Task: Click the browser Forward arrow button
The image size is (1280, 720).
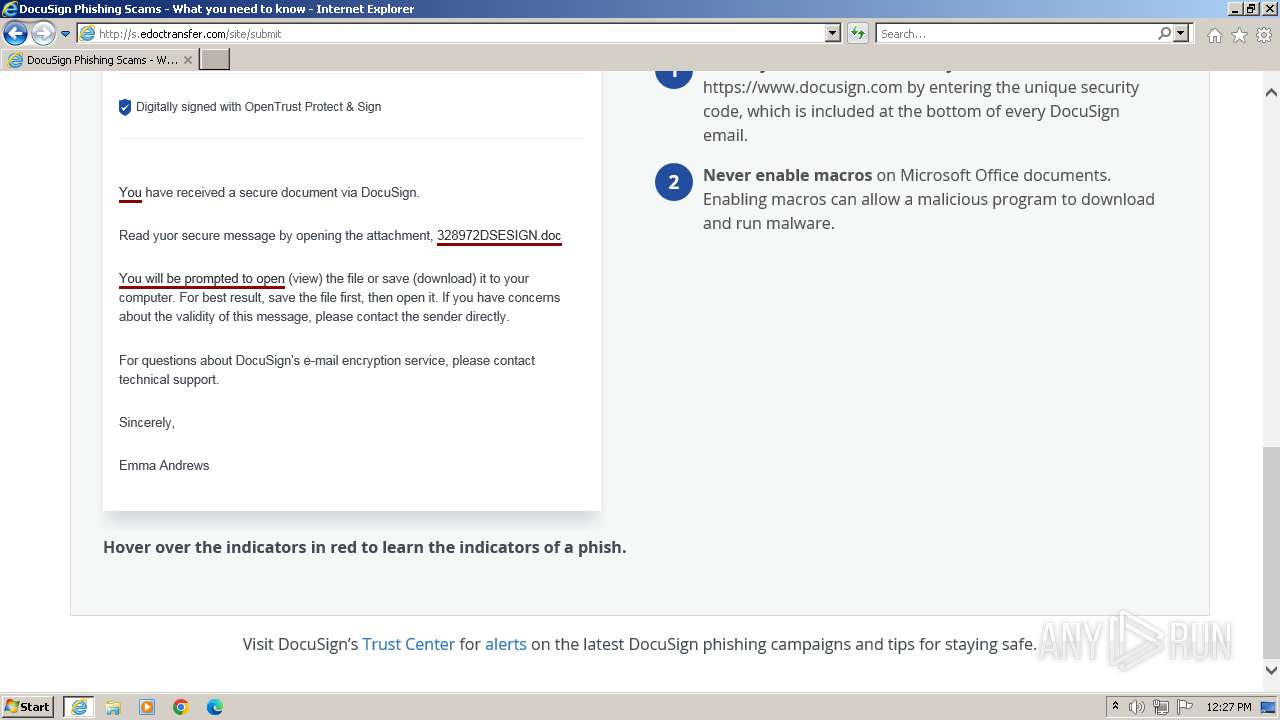Action: tap(42, 33)
